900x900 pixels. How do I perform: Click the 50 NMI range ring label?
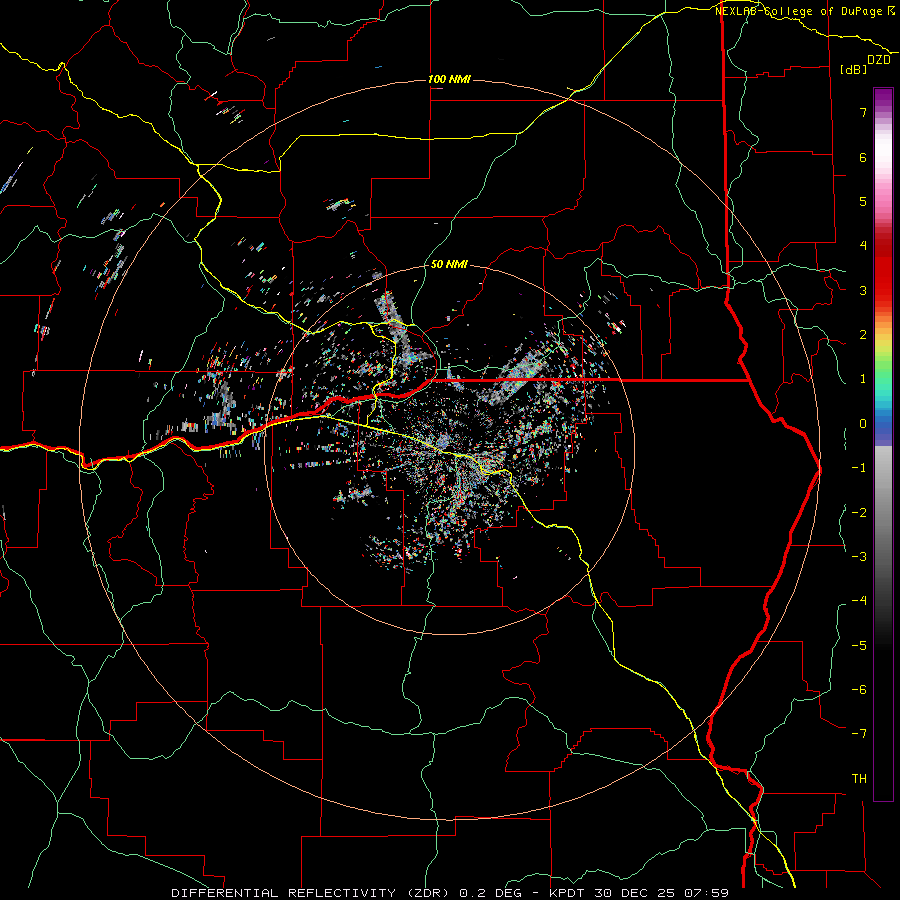click(449, 264)
